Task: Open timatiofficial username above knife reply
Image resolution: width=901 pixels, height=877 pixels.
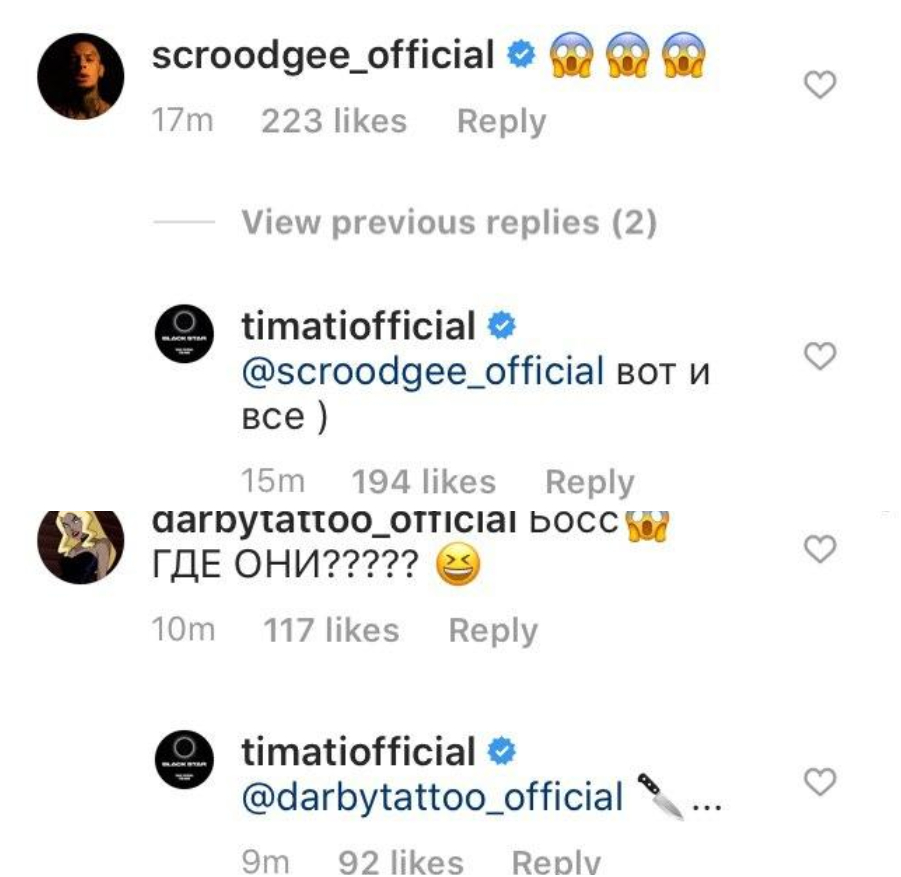Action: (358, 753)
